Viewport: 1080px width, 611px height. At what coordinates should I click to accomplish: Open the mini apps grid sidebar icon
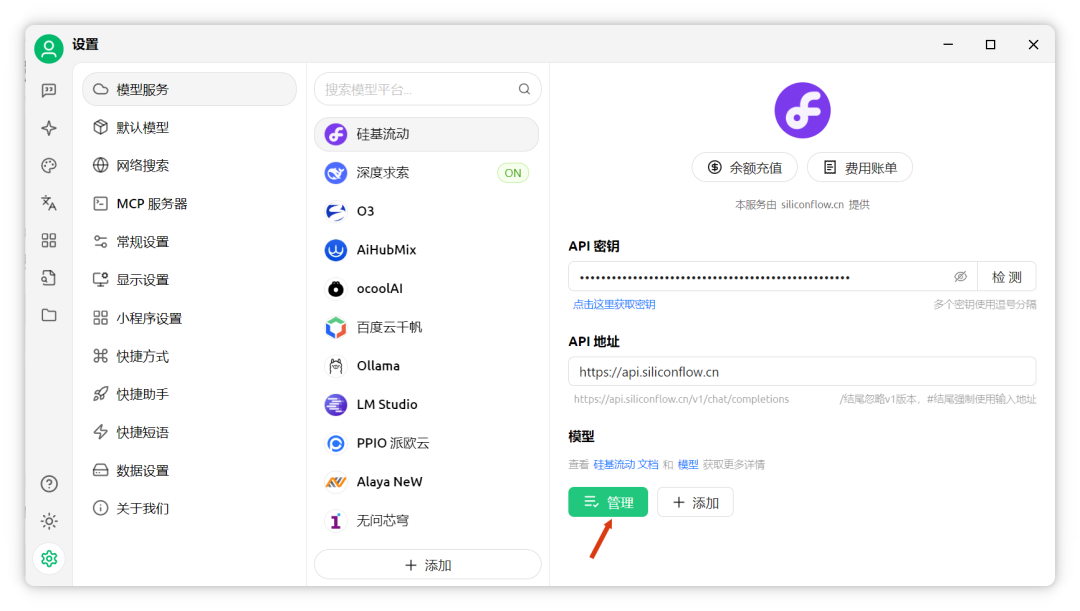[49, 240]
